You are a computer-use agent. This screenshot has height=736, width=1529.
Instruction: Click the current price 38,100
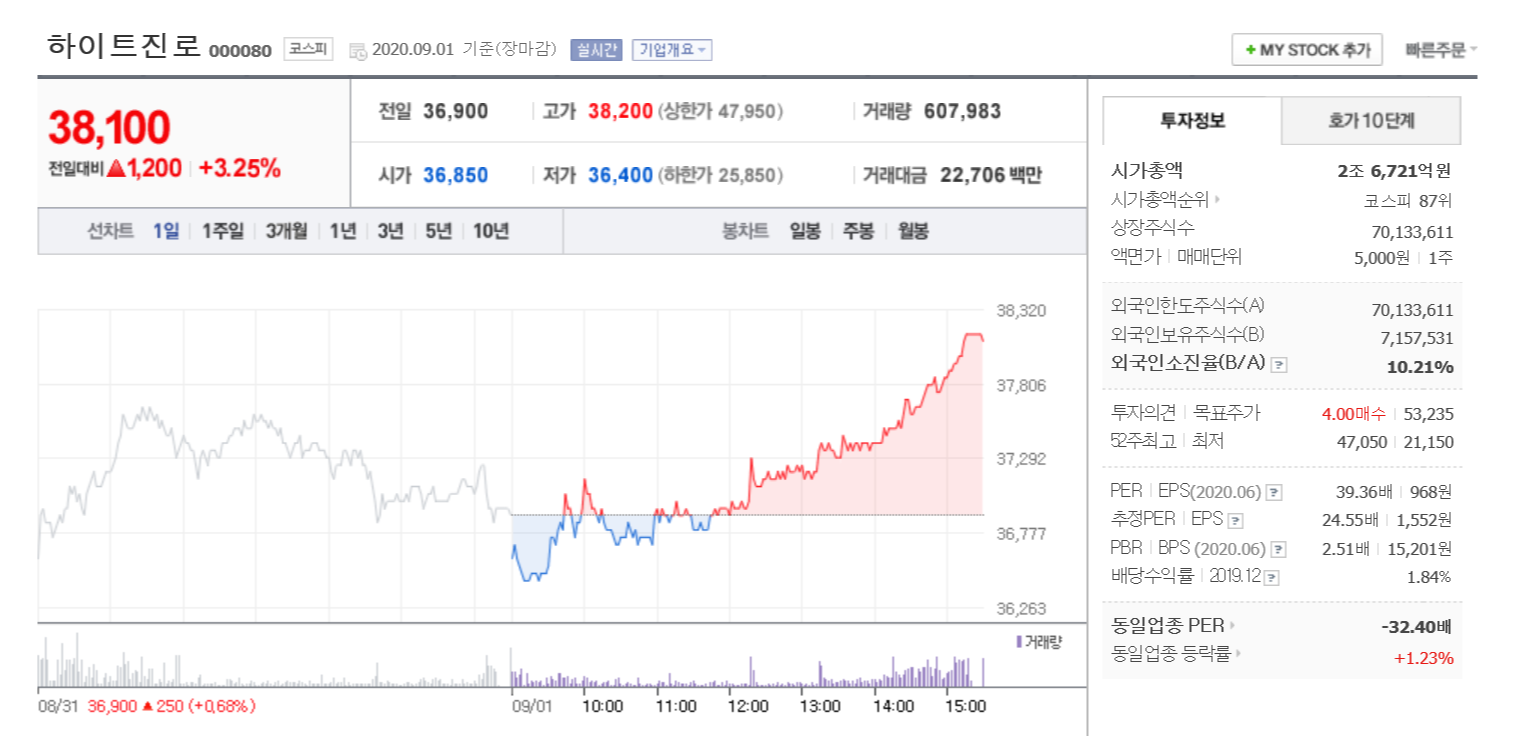coord(109,127)
